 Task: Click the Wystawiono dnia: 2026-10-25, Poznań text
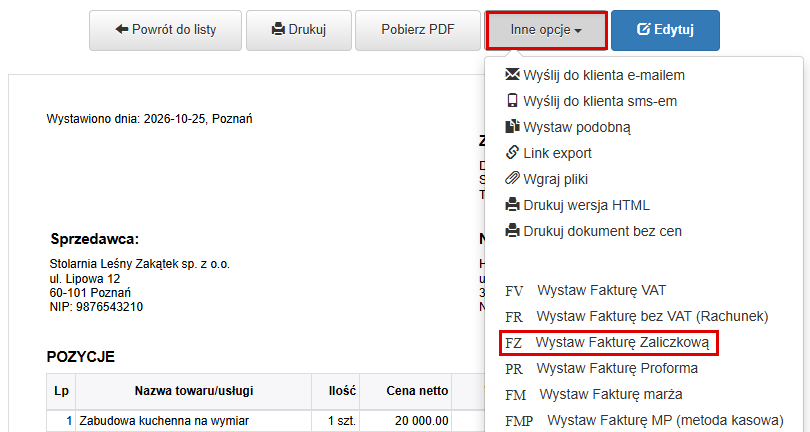(x=149, y=119)
